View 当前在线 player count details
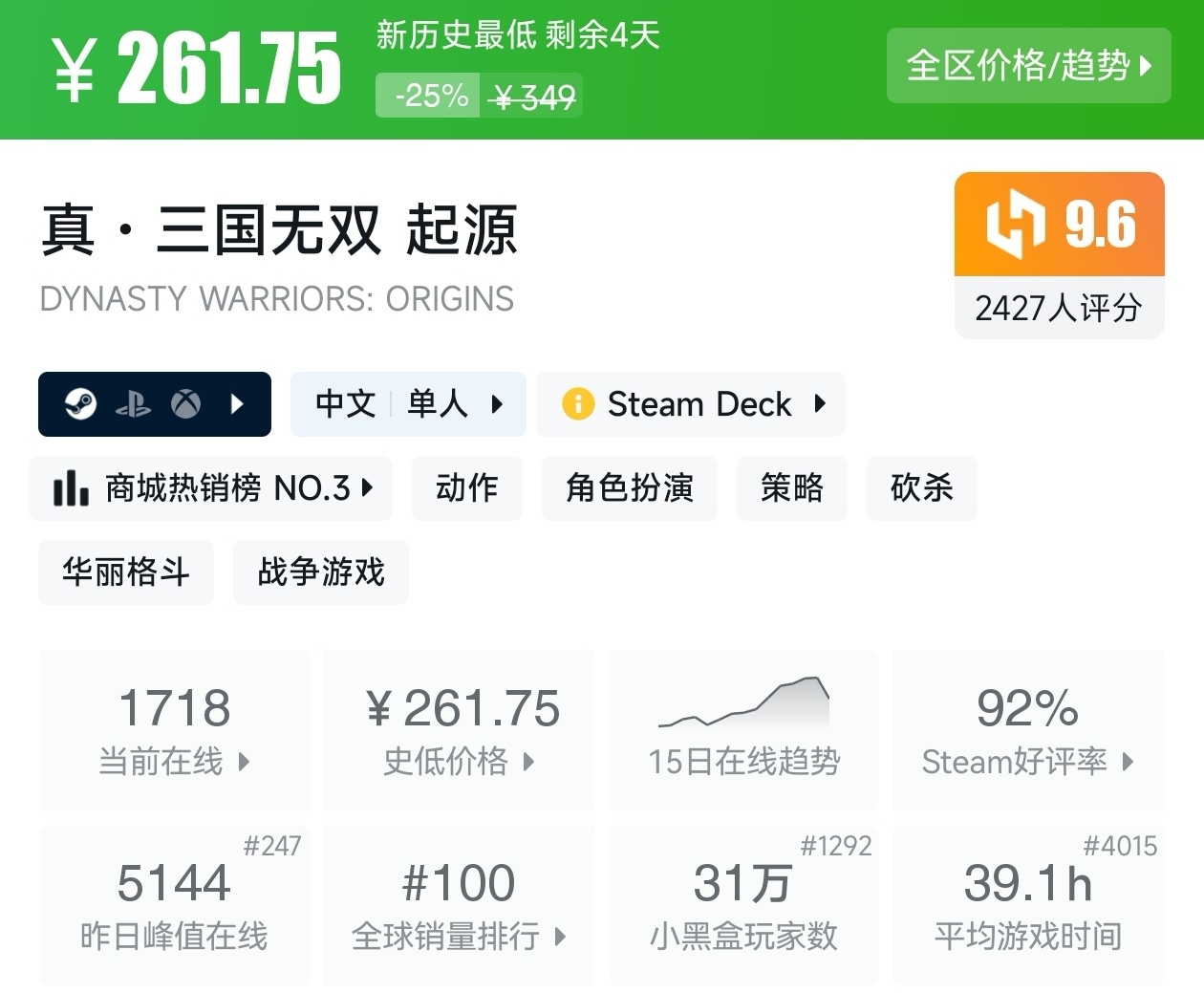The width and height of the screenshot is (1204, 993). point(174,730)
